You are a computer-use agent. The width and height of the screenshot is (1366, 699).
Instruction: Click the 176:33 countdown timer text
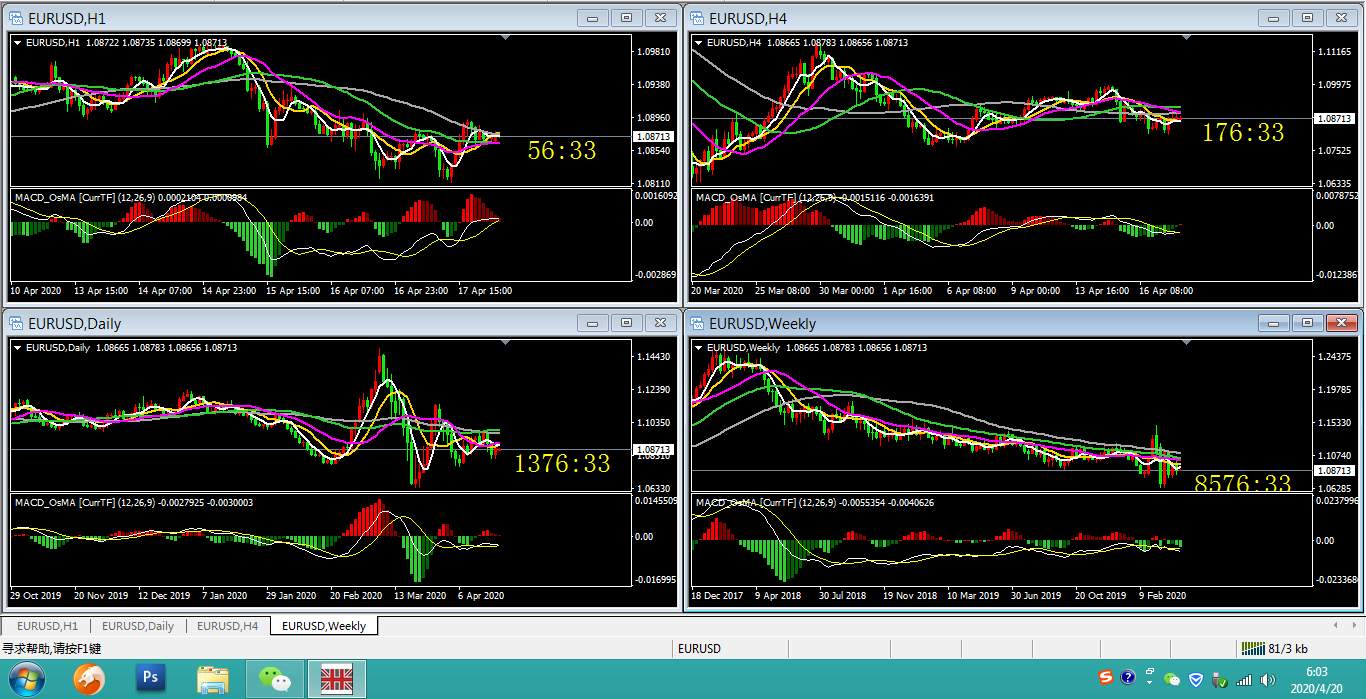pyautogui.click(x=1243, y=133)
